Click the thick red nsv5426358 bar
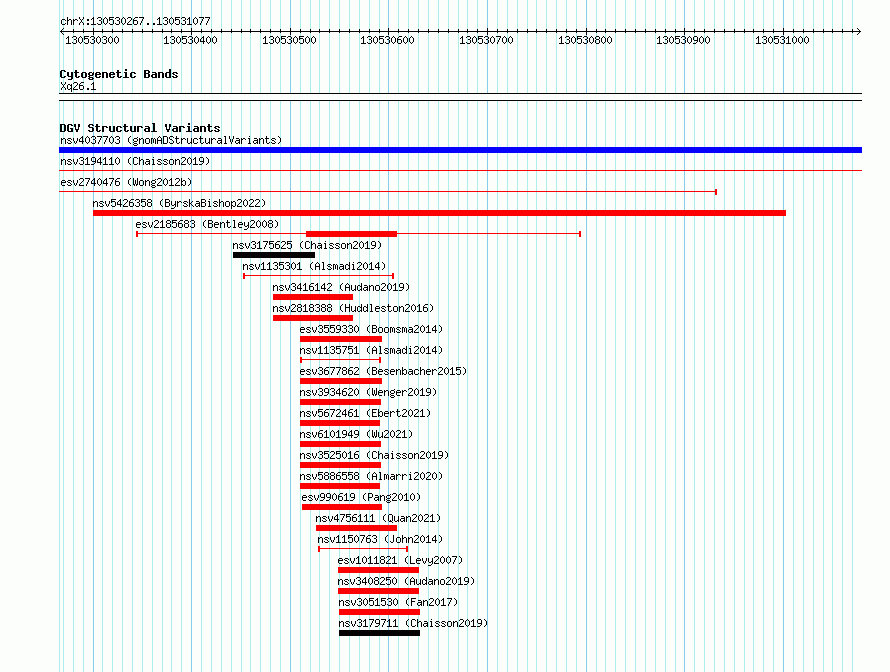 point(439,213)
